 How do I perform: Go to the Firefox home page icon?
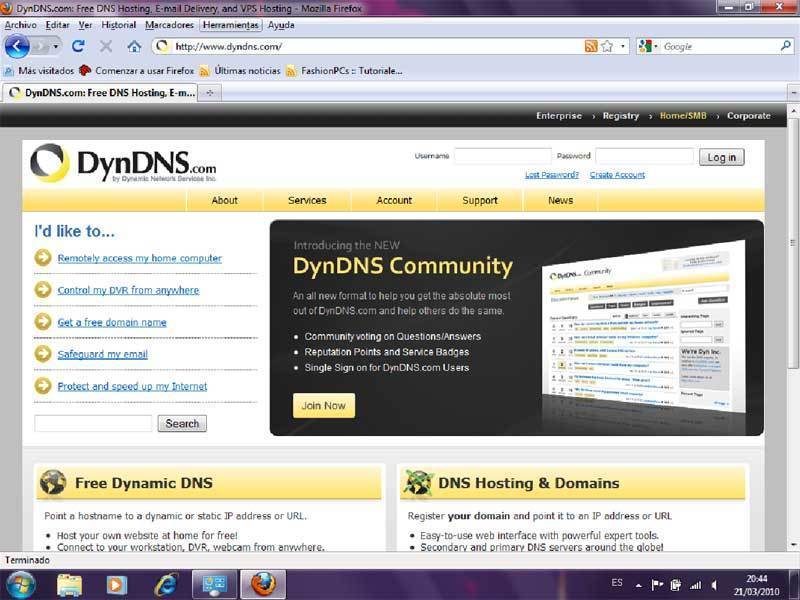[134, 46]
